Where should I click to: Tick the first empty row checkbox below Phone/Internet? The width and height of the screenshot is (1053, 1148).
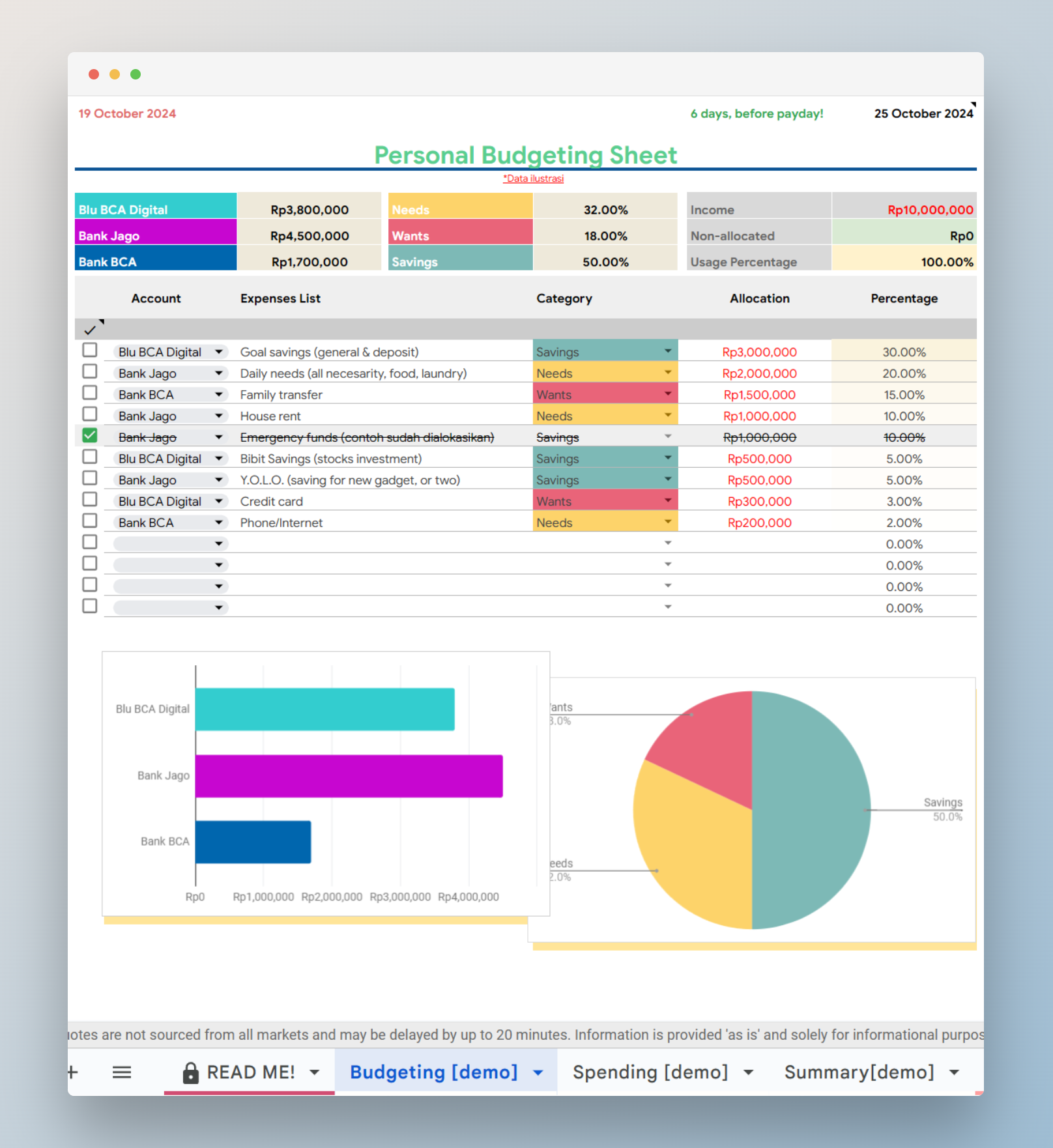[x=90, y=543]
